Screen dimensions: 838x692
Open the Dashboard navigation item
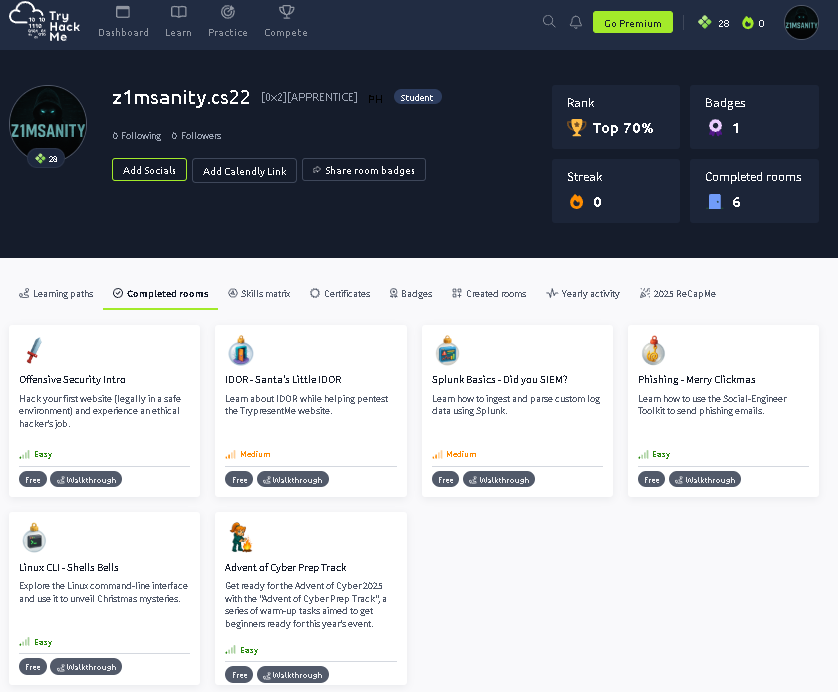[123, 22]
